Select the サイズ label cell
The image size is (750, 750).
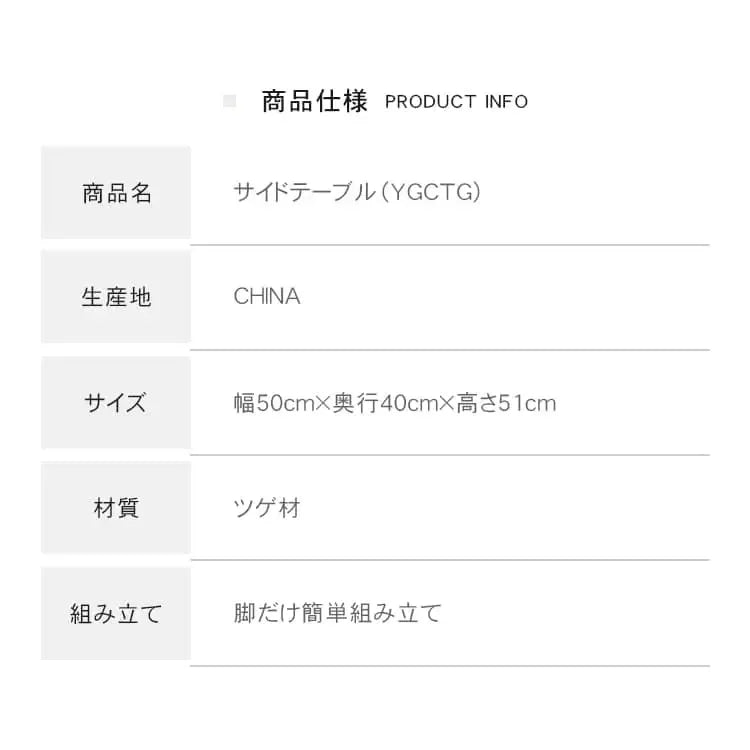click(x=116, y=403)
